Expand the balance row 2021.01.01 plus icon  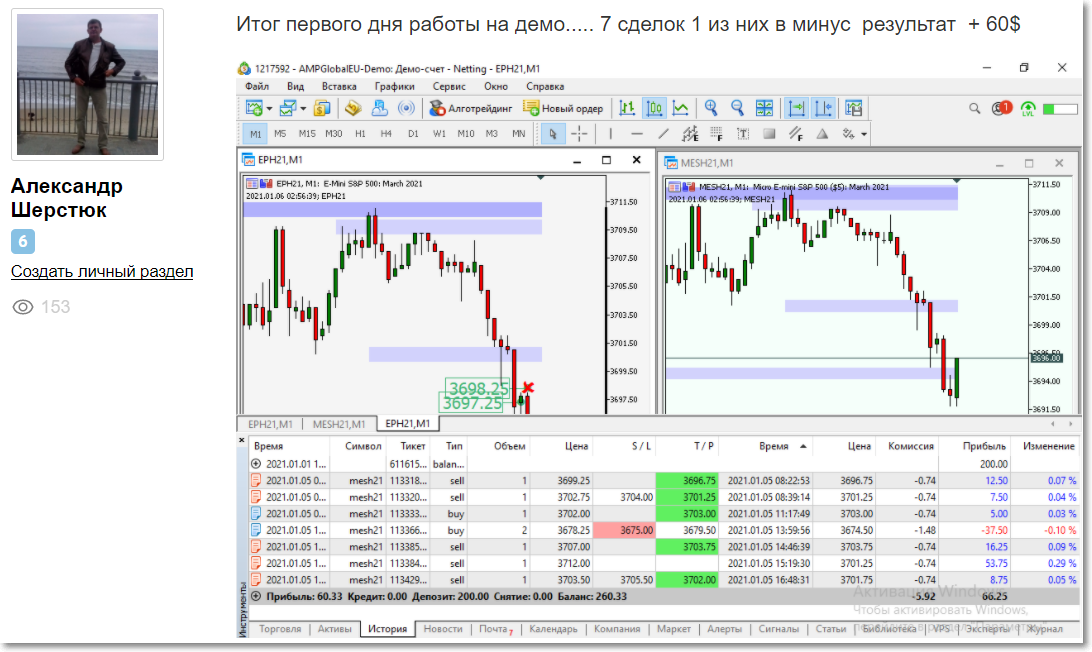256,464
